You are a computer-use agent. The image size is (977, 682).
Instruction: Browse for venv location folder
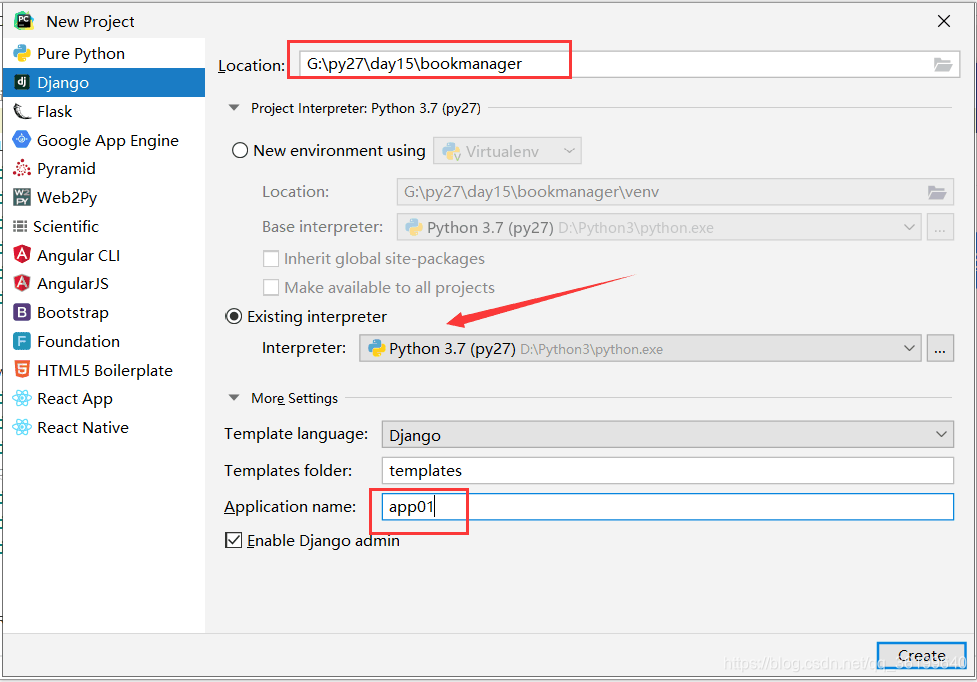tap(937, 192)
